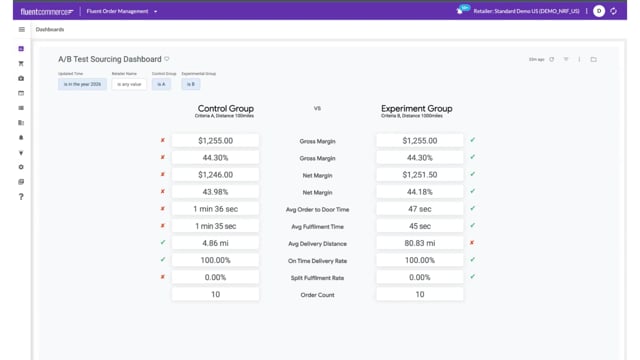Open the calendar sidebar icon
The width and height of the screenshot is (640, 360).
[21, 93]
